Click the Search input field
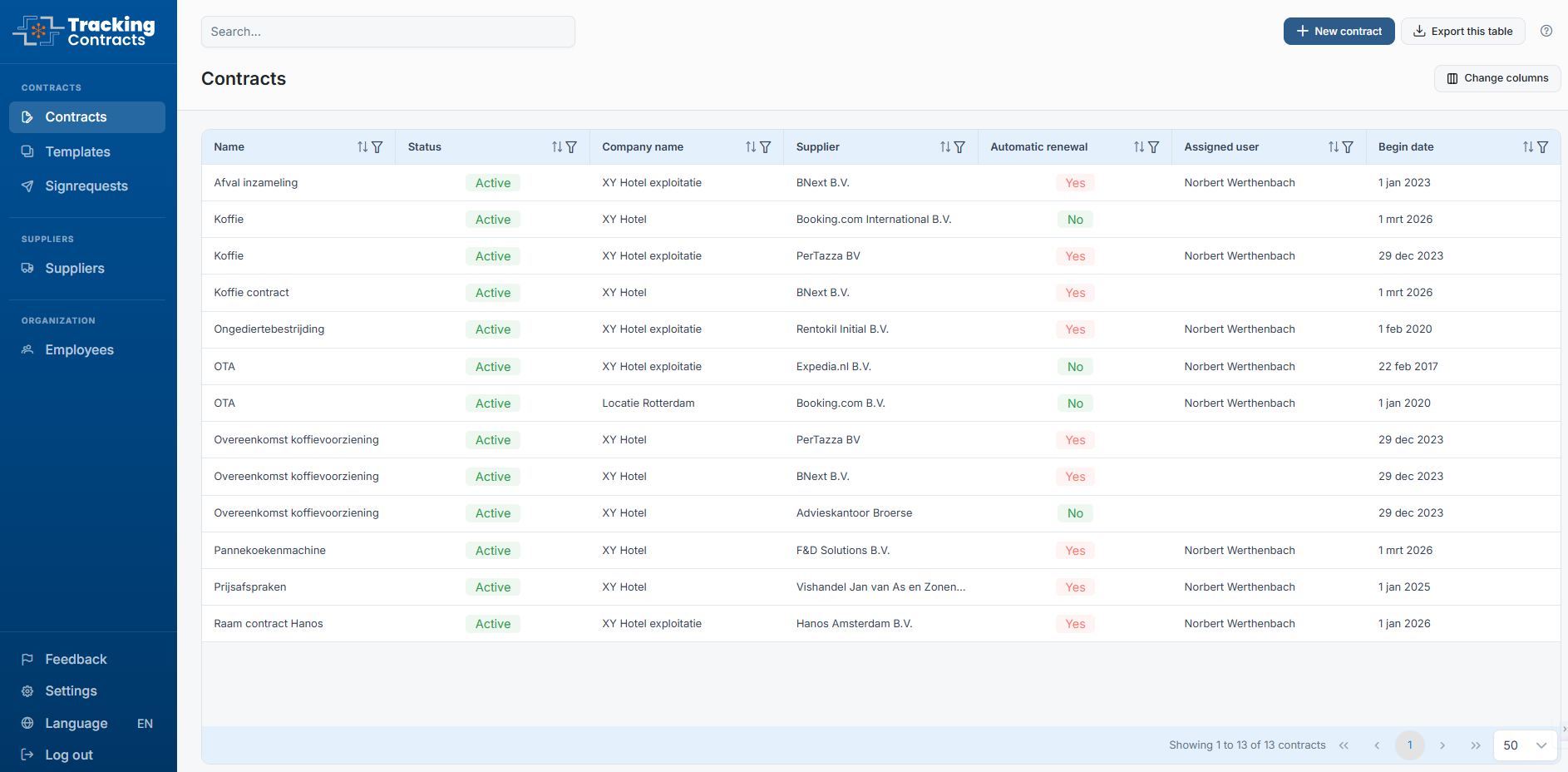Viewport: 1568px width, 772px height. 387,32
